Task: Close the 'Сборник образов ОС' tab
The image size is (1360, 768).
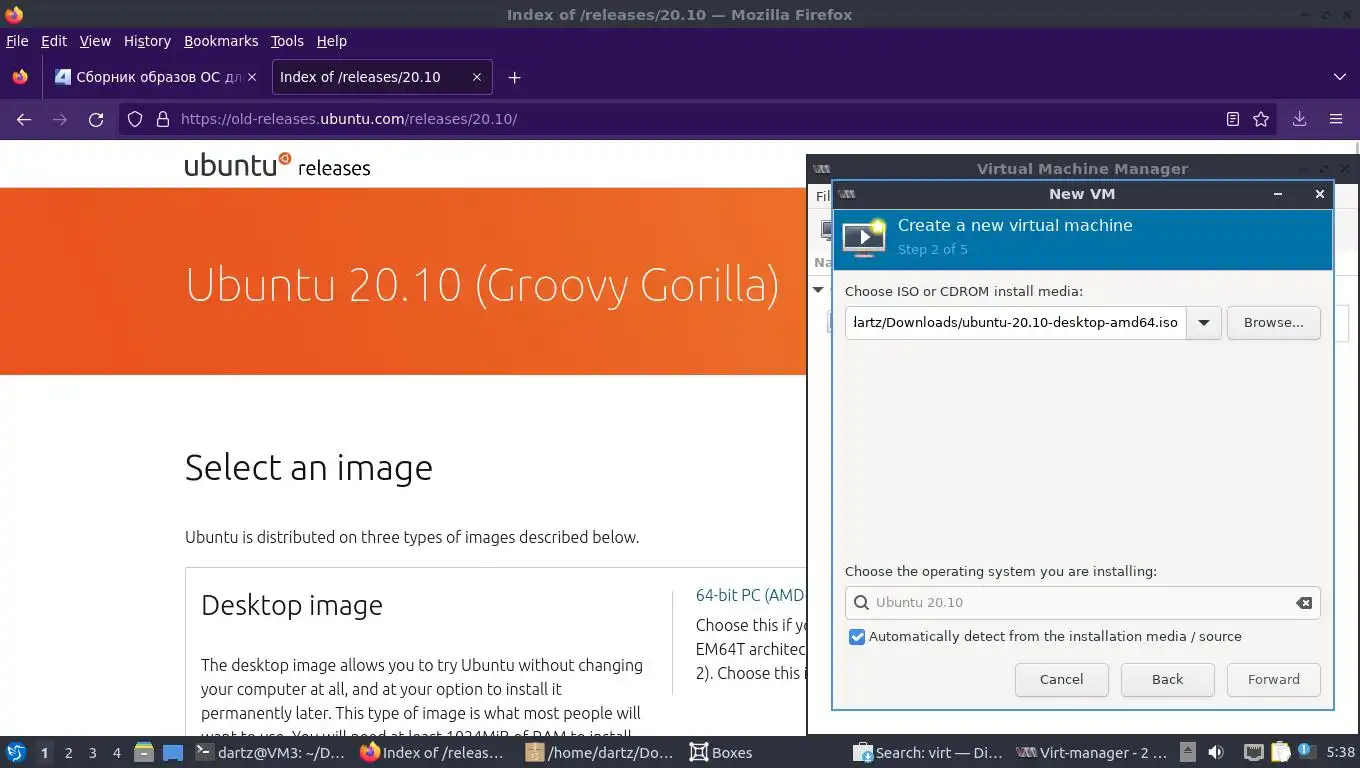Action: point(251,77)
